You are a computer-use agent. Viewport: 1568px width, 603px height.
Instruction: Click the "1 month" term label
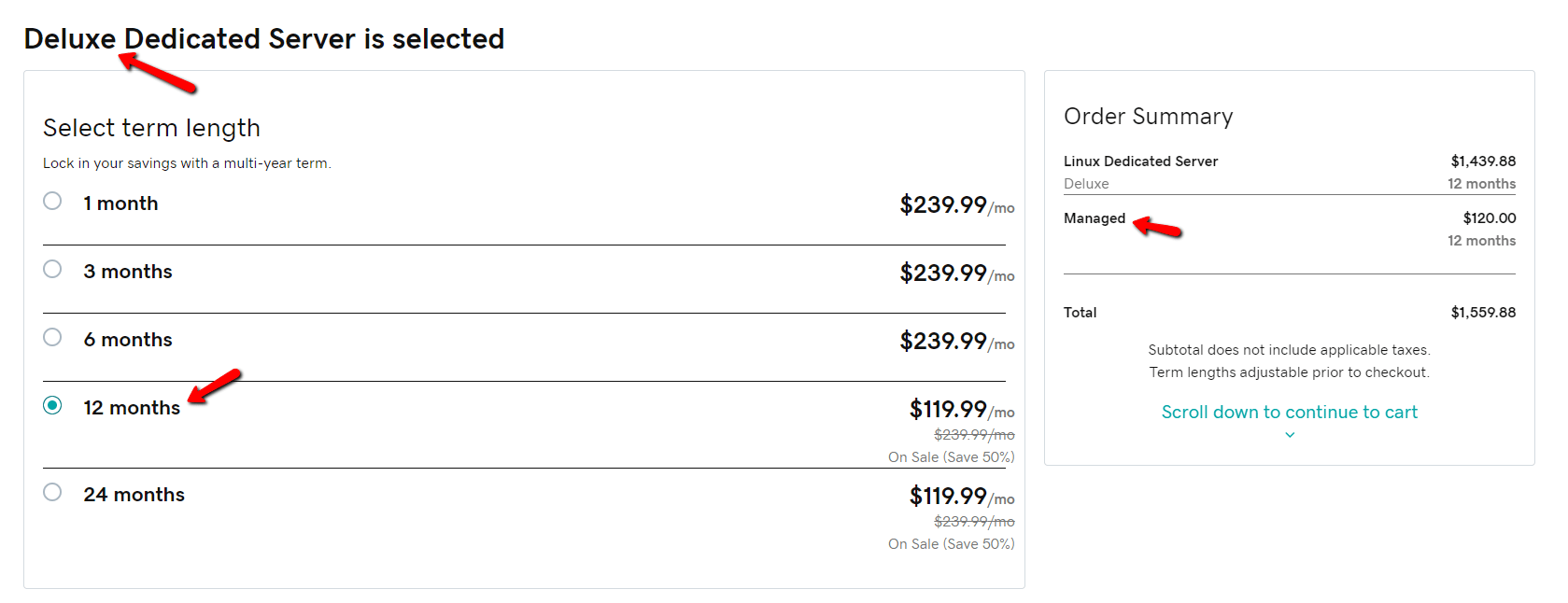(120, 203)
